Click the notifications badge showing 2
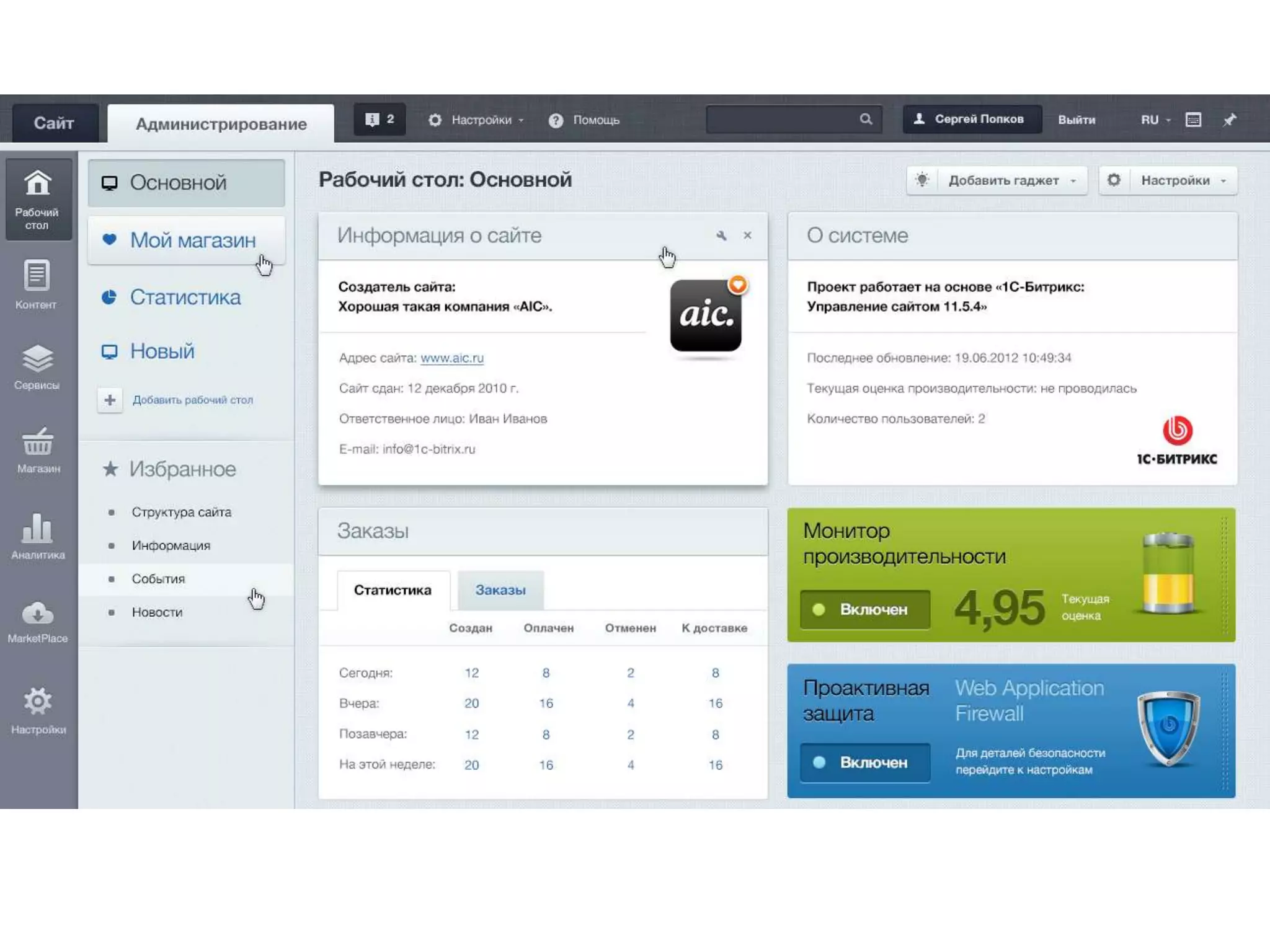The height and width of the screenshot is (952, 1270). click(x=380, y=119)
